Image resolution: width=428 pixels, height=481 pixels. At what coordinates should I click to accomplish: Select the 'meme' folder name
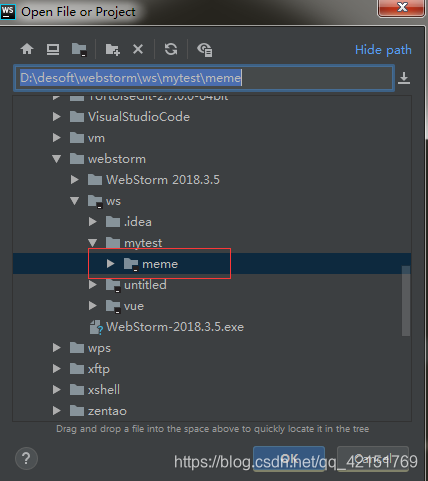click(160, 264)
